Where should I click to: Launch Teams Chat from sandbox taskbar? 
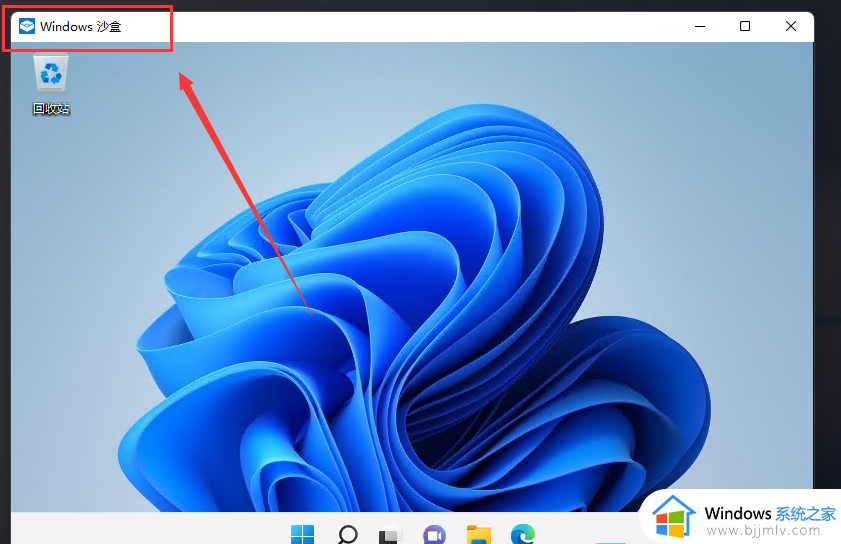(x=434, y=534)
